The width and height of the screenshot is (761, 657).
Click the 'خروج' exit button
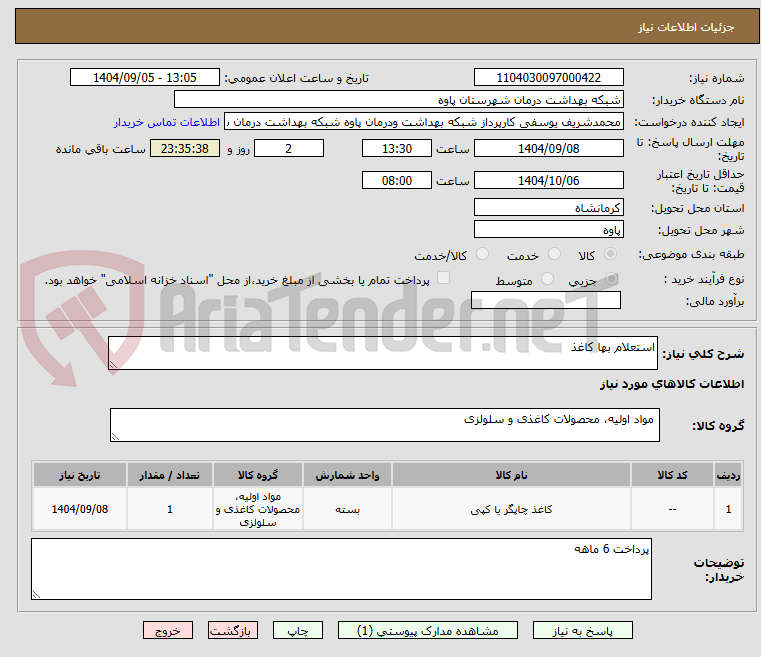click(167, 630)
